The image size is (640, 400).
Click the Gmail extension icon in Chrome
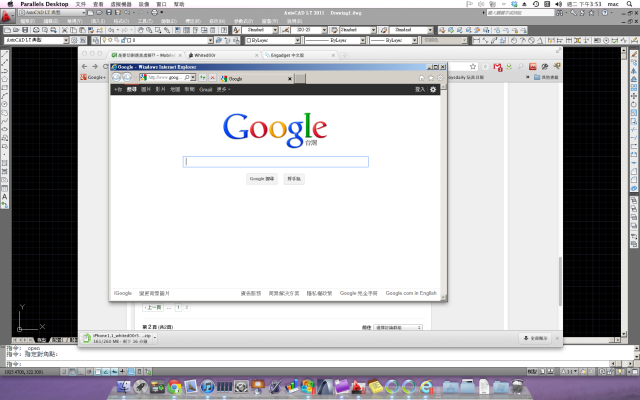(498, 67)
